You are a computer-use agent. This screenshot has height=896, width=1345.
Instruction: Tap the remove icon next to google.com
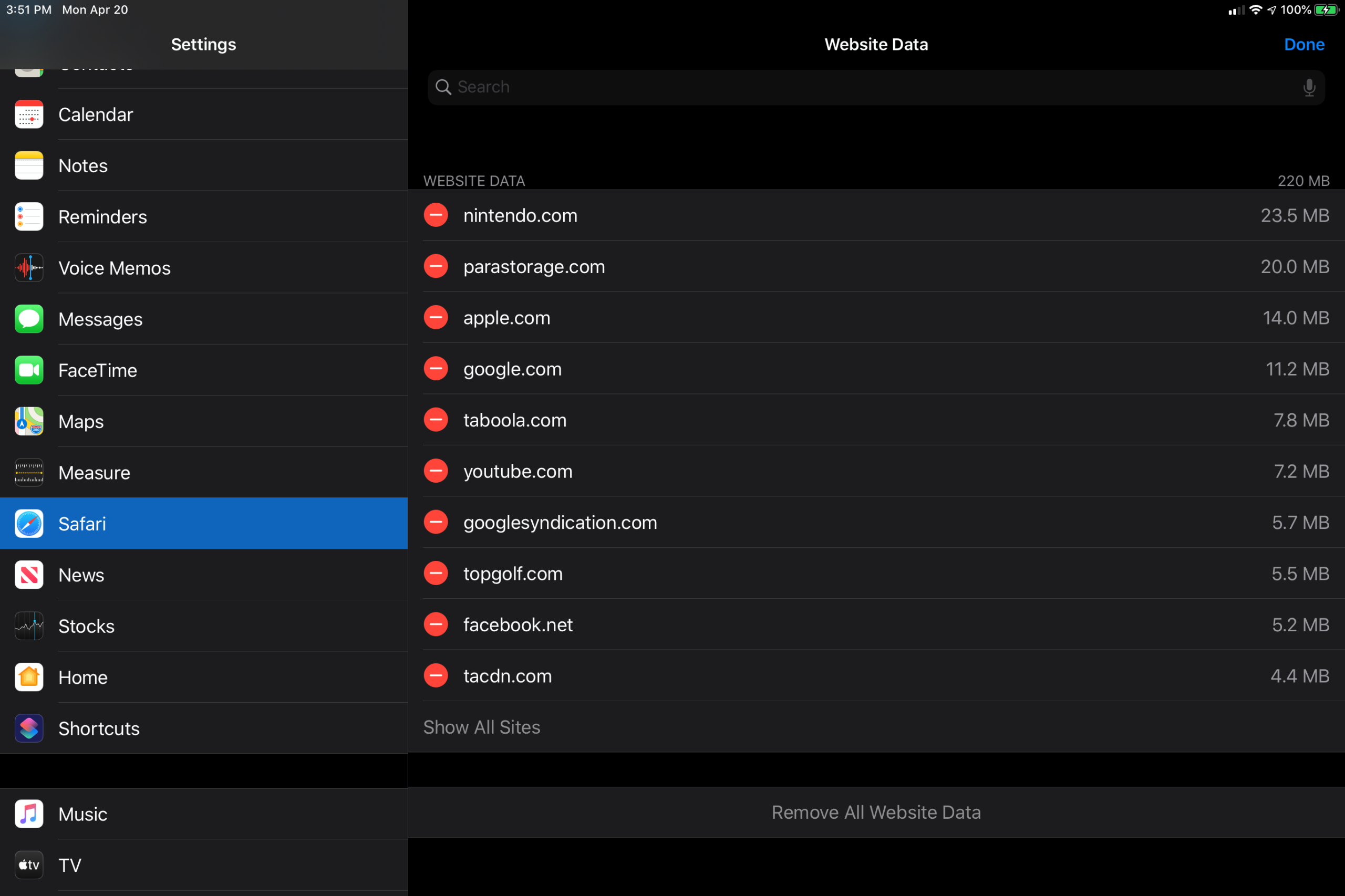pyautogui.click(x=437, y=369)
